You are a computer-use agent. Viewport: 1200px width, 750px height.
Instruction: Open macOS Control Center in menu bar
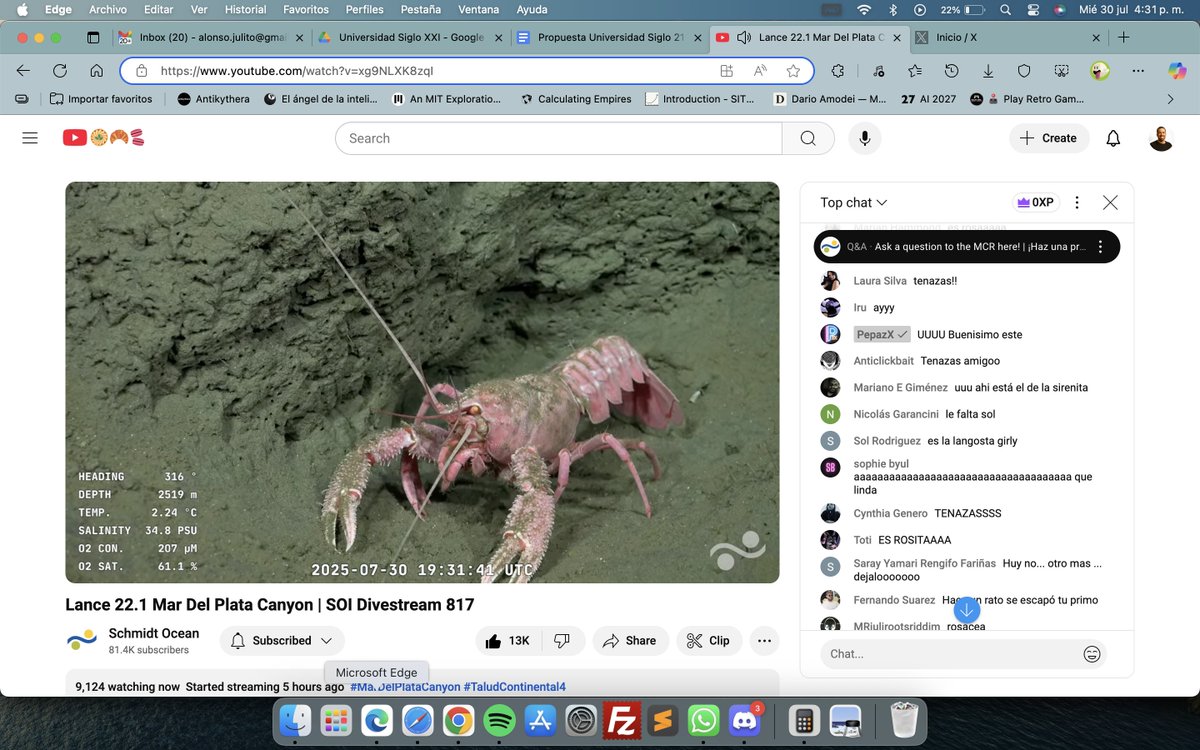tap(1033, 9)
